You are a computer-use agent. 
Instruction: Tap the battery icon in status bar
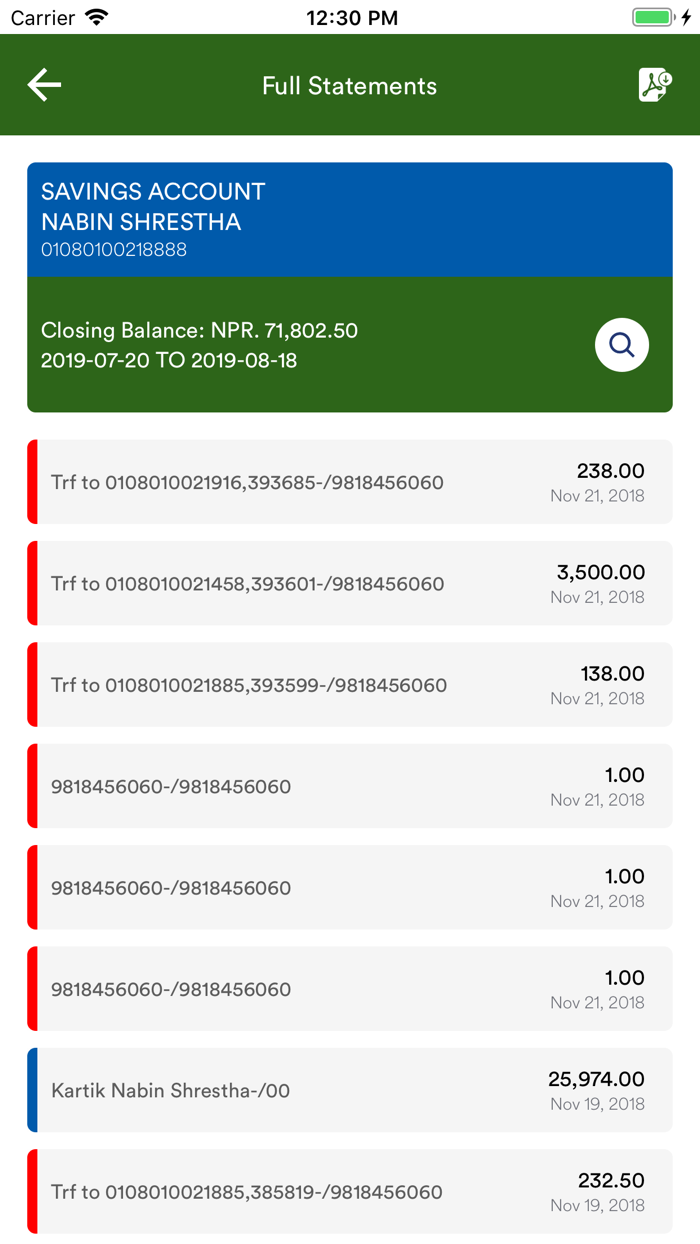[653, 18]
